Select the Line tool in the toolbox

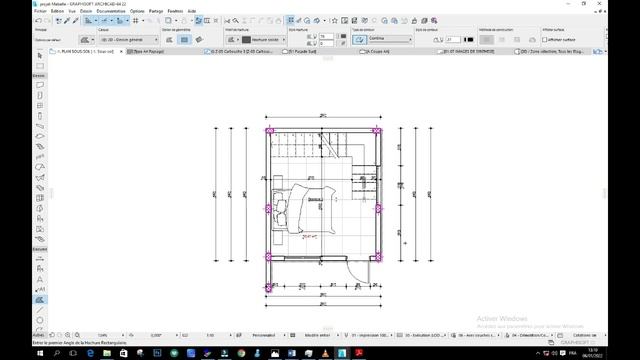pyautogui.click(x=40, y=310)
